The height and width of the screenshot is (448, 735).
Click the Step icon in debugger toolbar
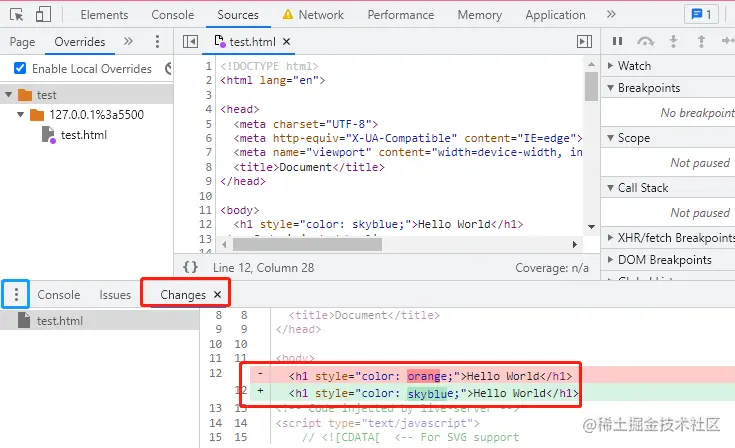coord(728,41)
